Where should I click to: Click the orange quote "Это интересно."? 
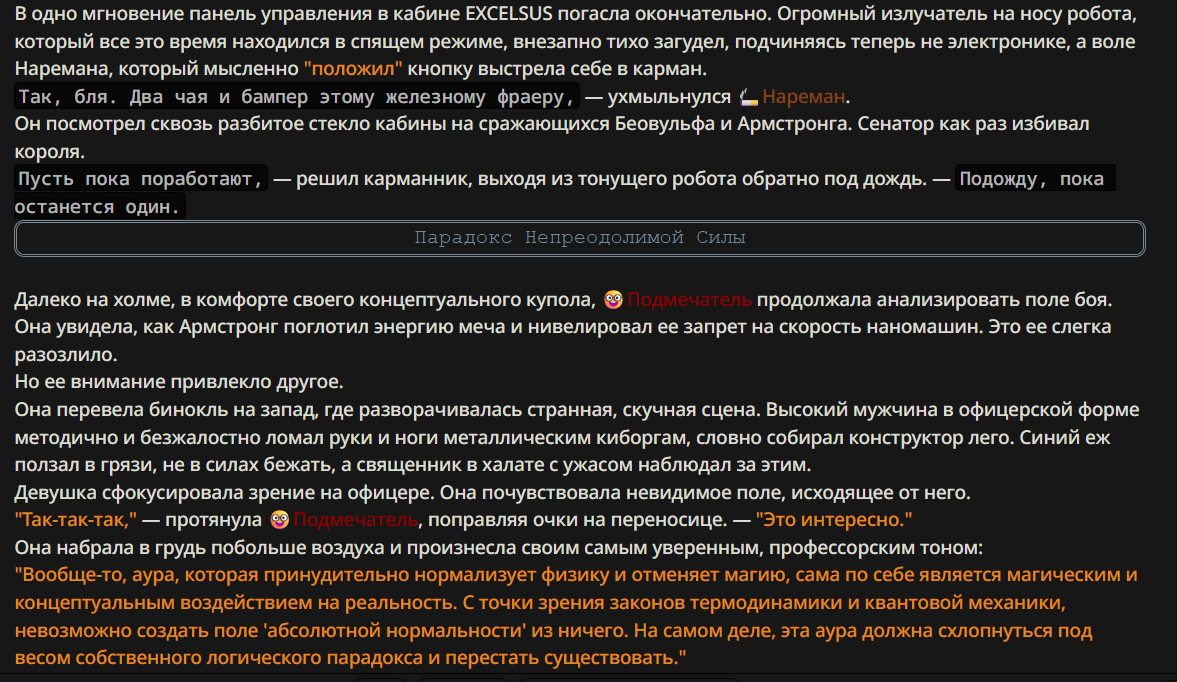coord(834,519)
